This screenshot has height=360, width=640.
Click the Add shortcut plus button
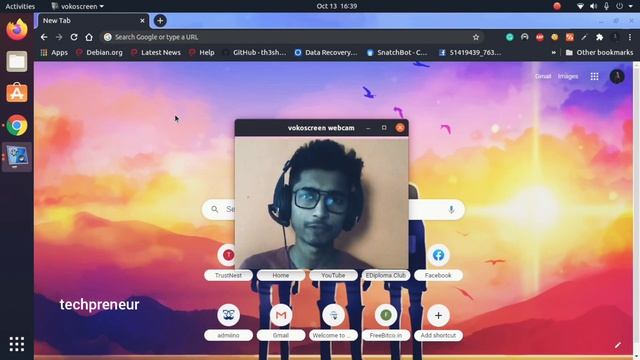point(438,316)
